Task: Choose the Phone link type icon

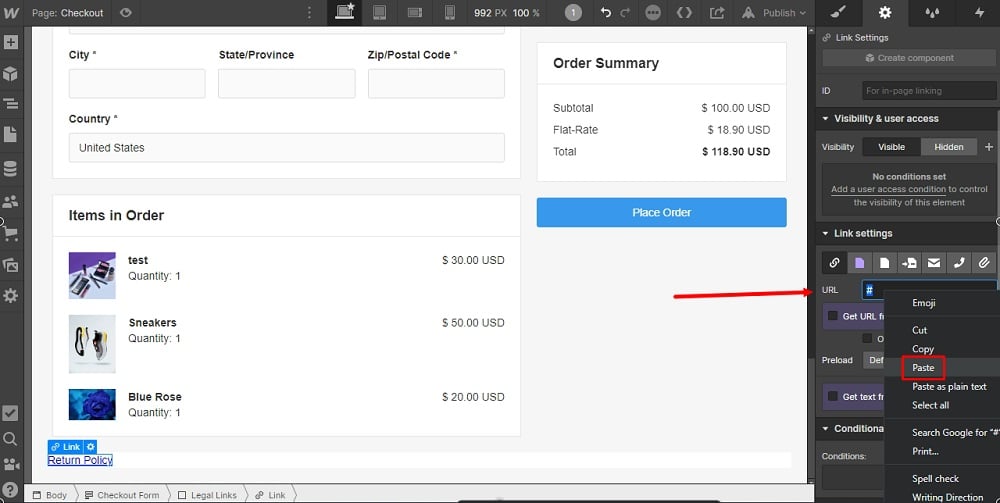Action: click(959, 263)
